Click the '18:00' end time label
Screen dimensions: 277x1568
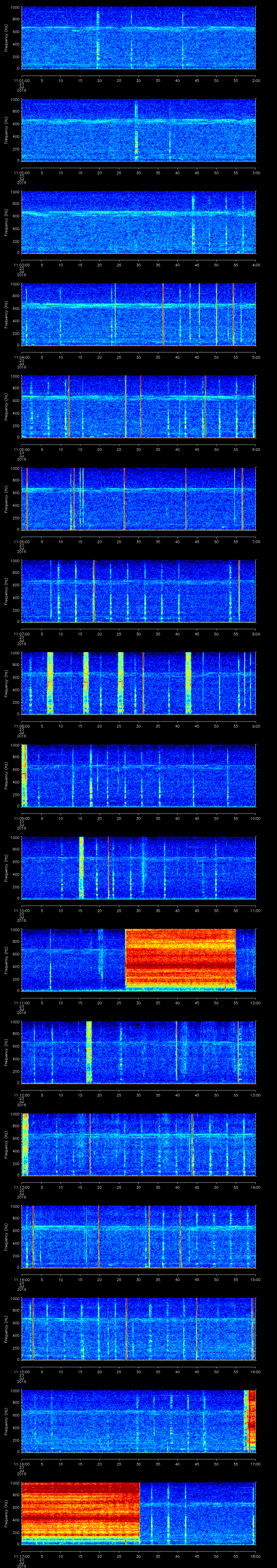[256, 1556]
